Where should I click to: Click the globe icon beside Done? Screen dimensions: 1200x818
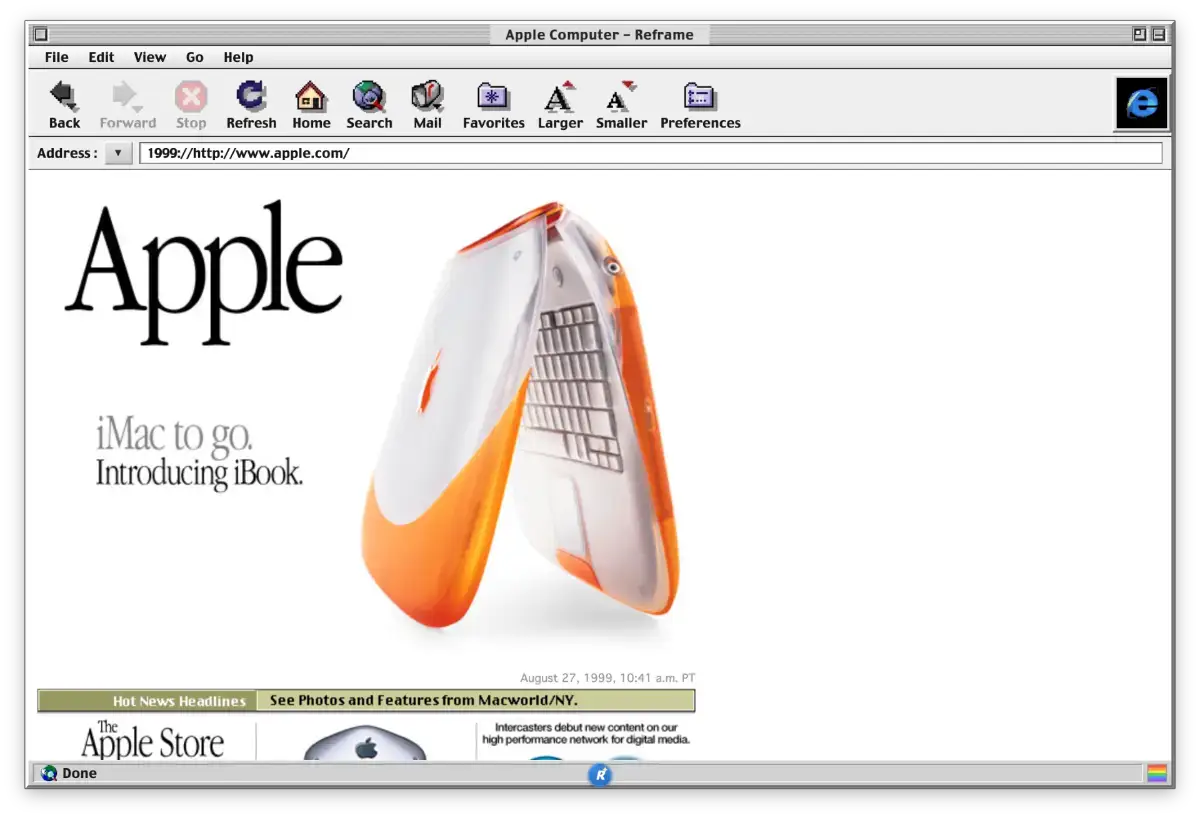(x=49, y=773)
